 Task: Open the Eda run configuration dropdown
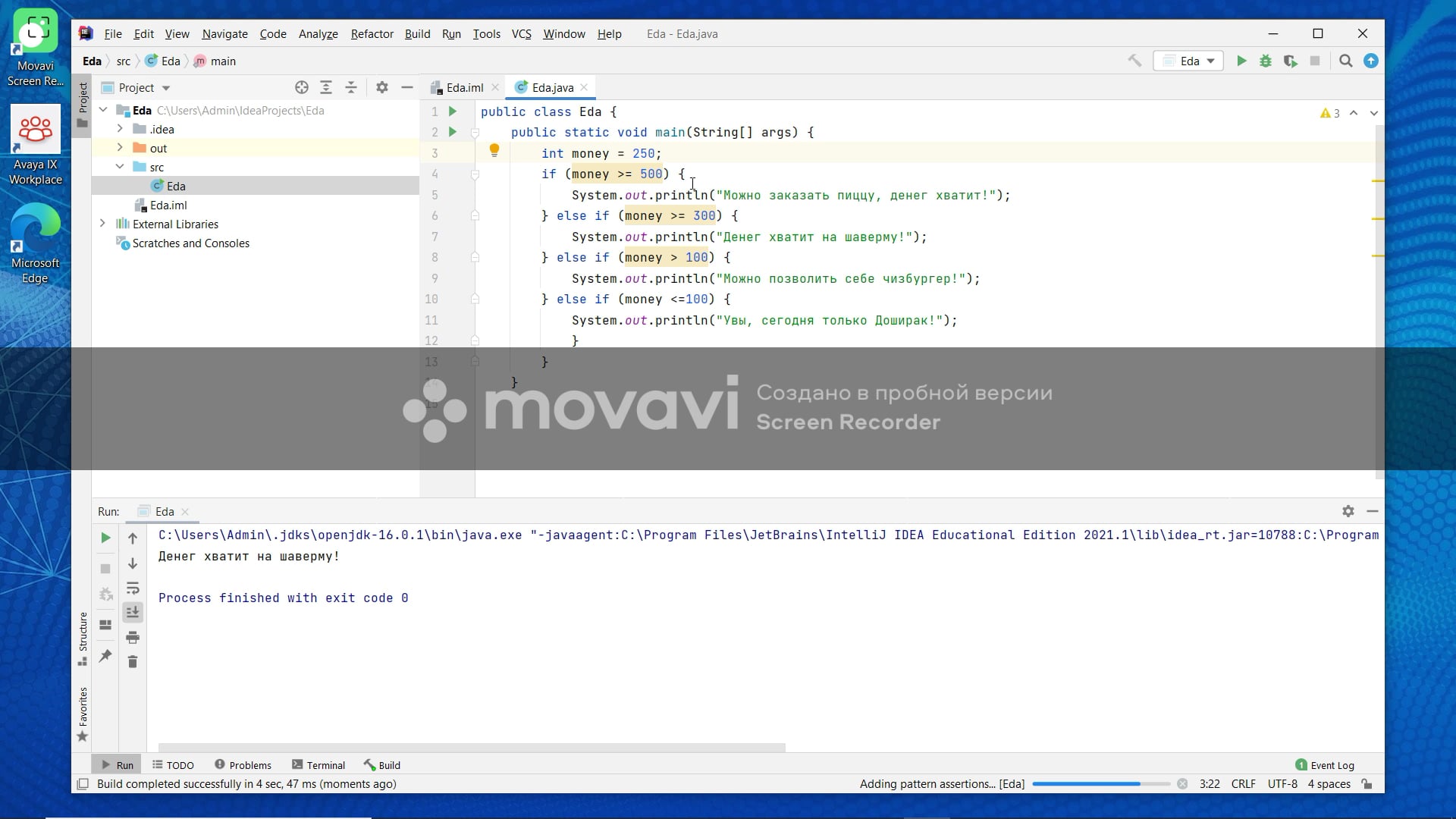(x=1188, y=61)
